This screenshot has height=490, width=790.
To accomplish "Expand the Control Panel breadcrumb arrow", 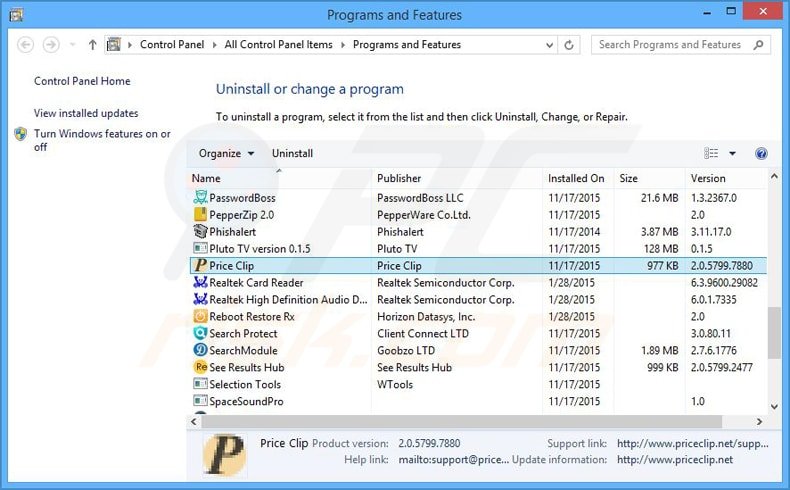I will pyautogui.click(x=214, y=45).
